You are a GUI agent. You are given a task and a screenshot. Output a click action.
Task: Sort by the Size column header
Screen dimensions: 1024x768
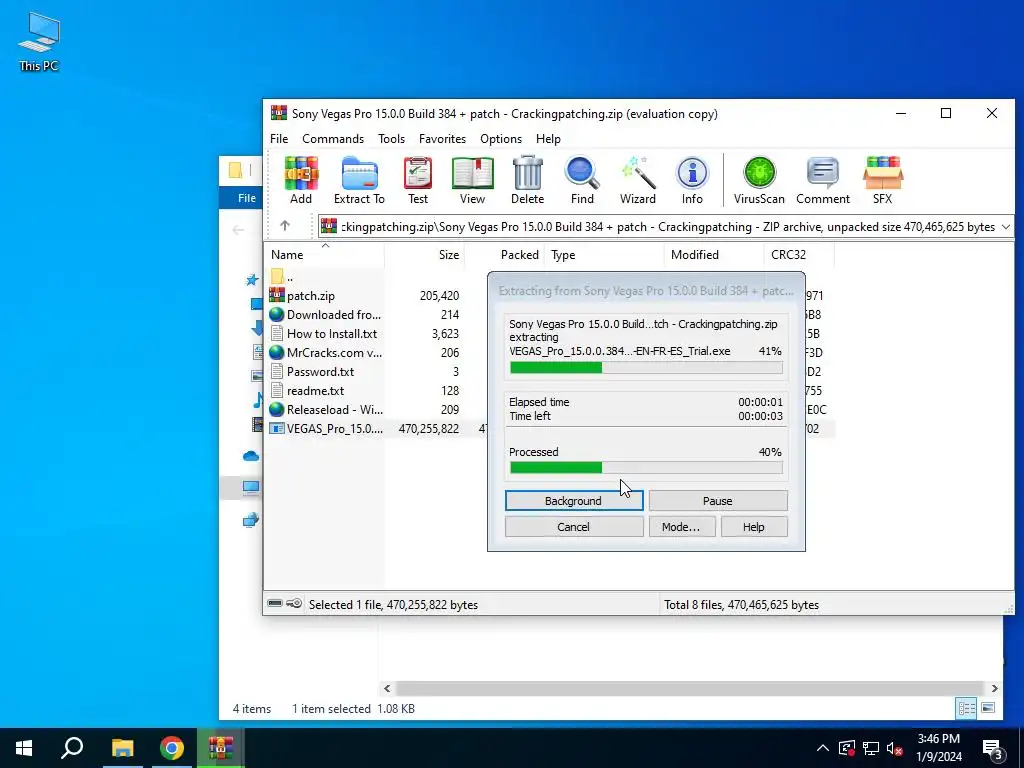point(424,255)
